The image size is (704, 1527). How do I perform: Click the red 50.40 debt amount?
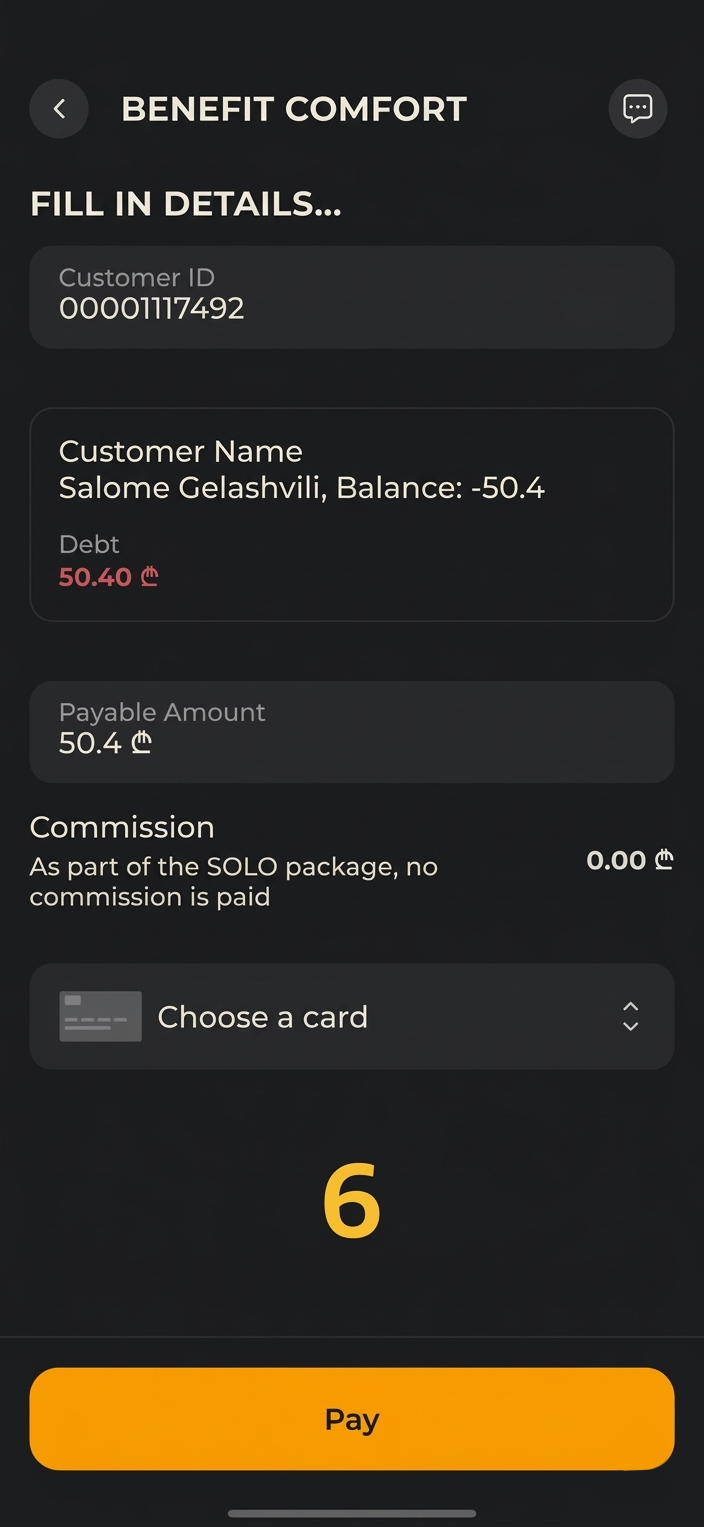tap(95, 577)
